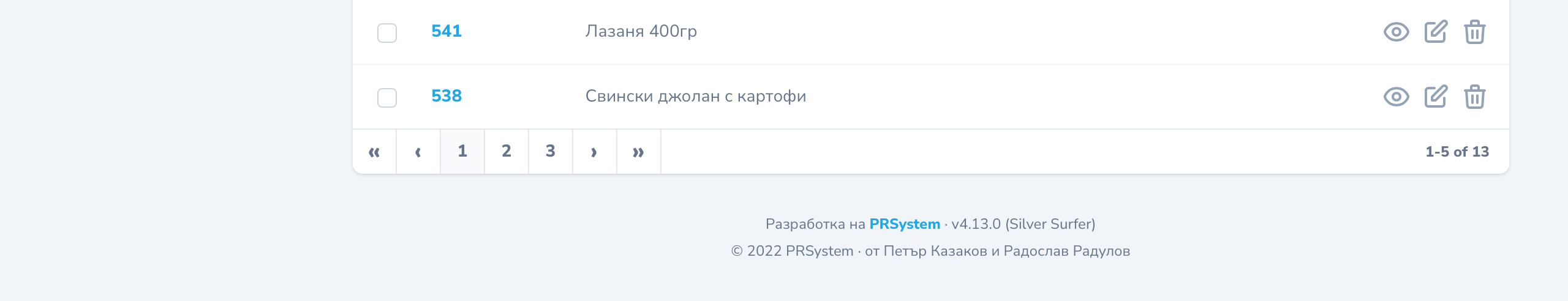The image size is (1568, 301).
Task: Click the Лазаня 400гр name cell
Action: pos(641,31)
